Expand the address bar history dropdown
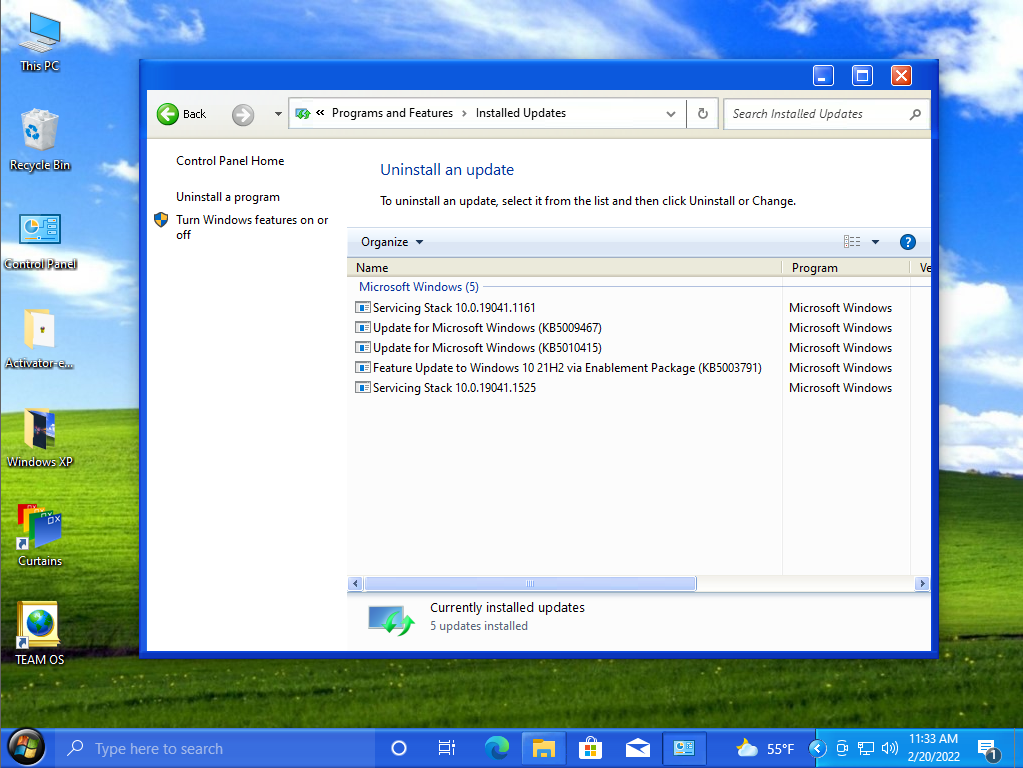This screenshot has width=1023, height=768. coord(671,114)
